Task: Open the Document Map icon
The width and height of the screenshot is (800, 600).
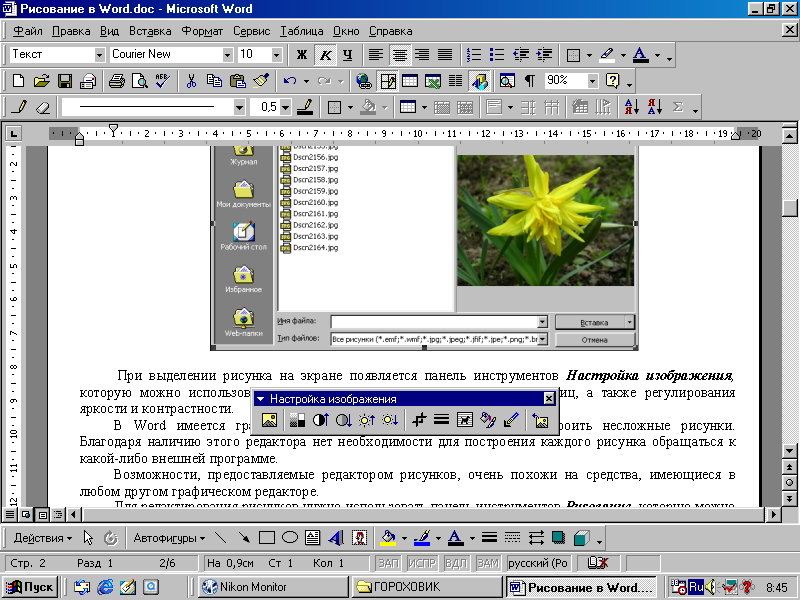Action: [x=507, y=81]
